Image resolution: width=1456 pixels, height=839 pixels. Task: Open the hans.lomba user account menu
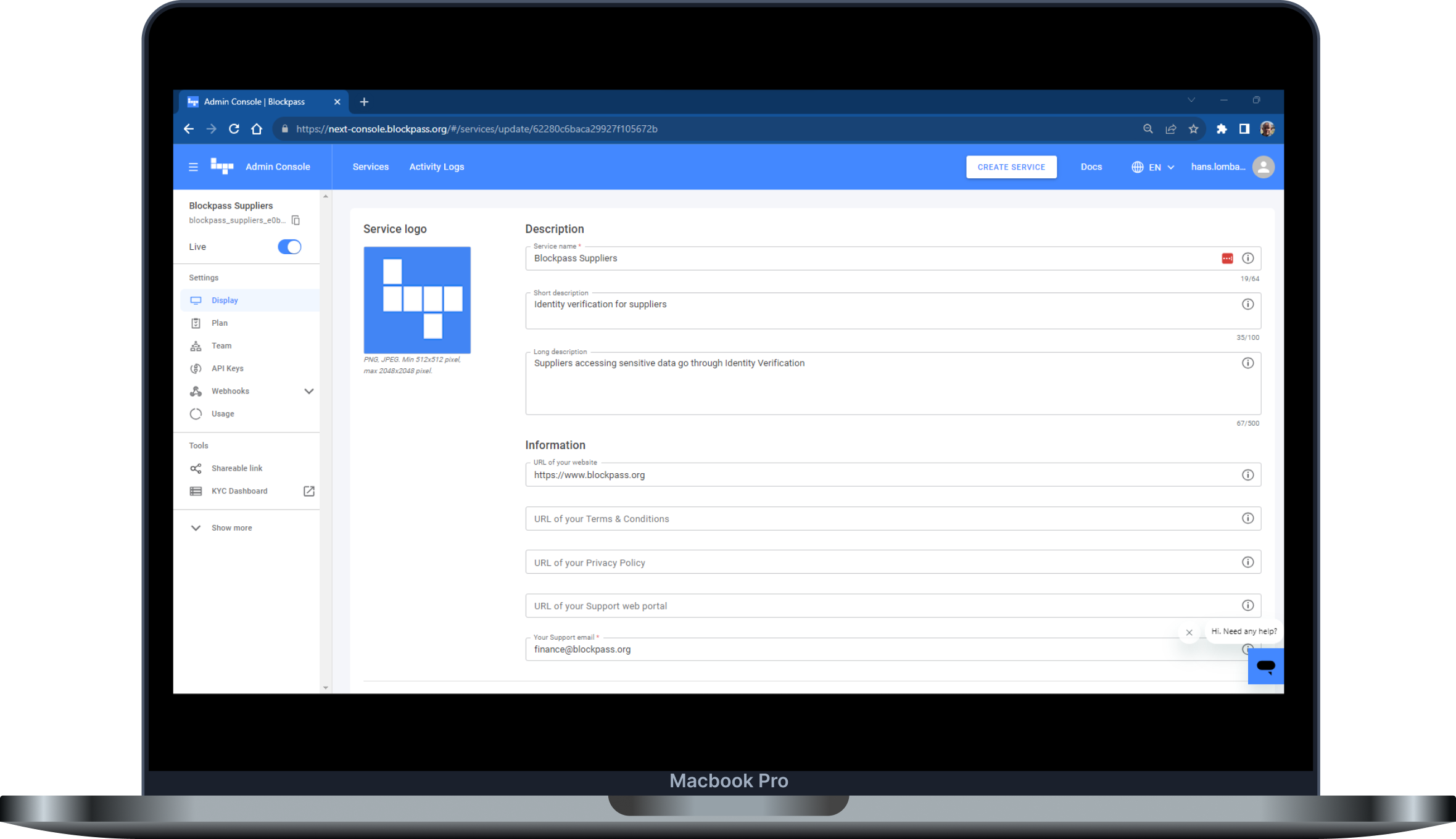1233,167
